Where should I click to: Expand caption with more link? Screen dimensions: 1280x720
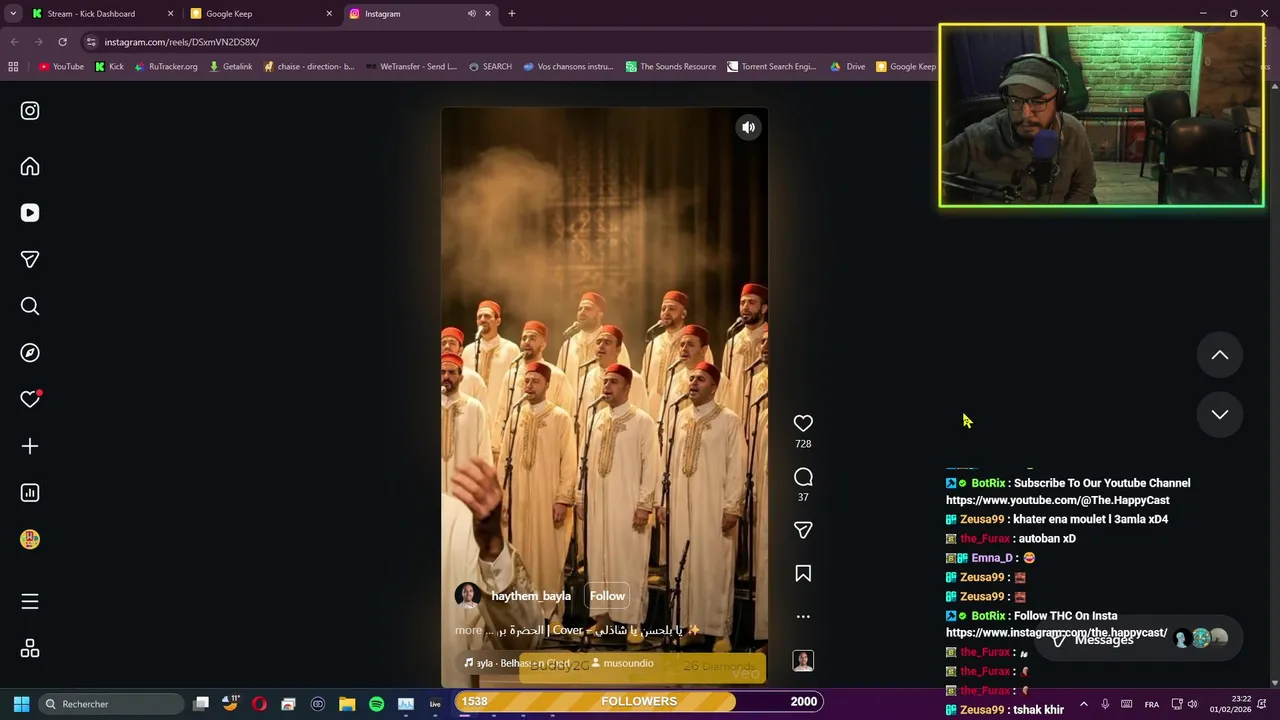click(469, 631)
